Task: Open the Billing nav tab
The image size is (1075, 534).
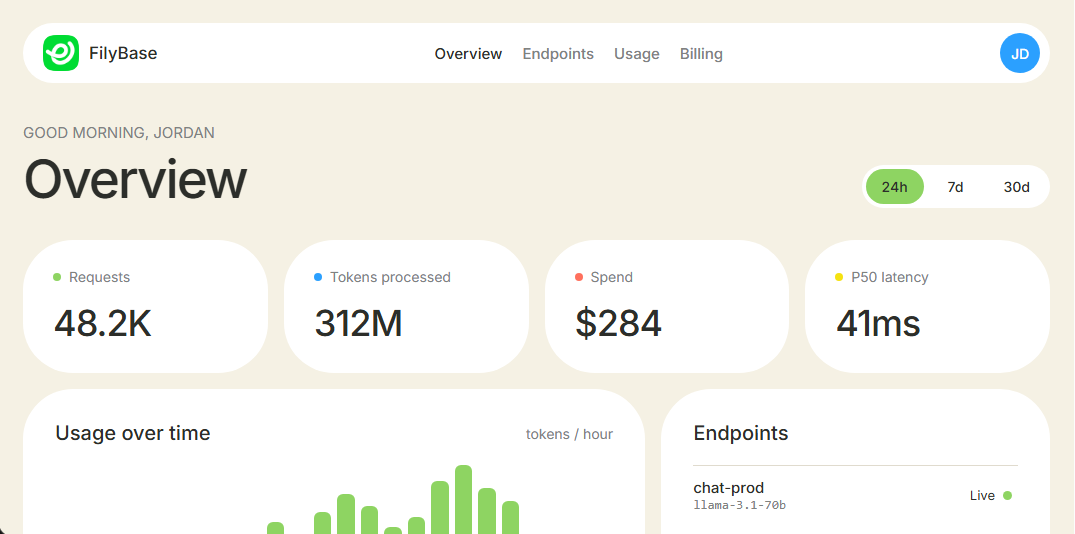Action: point(701,53)
